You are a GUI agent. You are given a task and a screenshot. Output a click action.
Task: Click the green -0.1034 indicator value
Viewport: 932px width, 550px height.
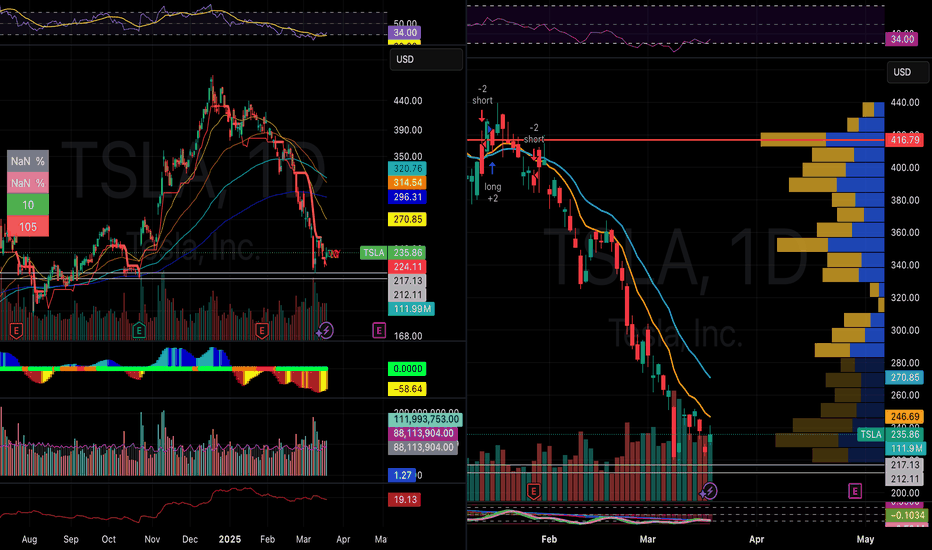pyautogui.click(x=907, y=516)
